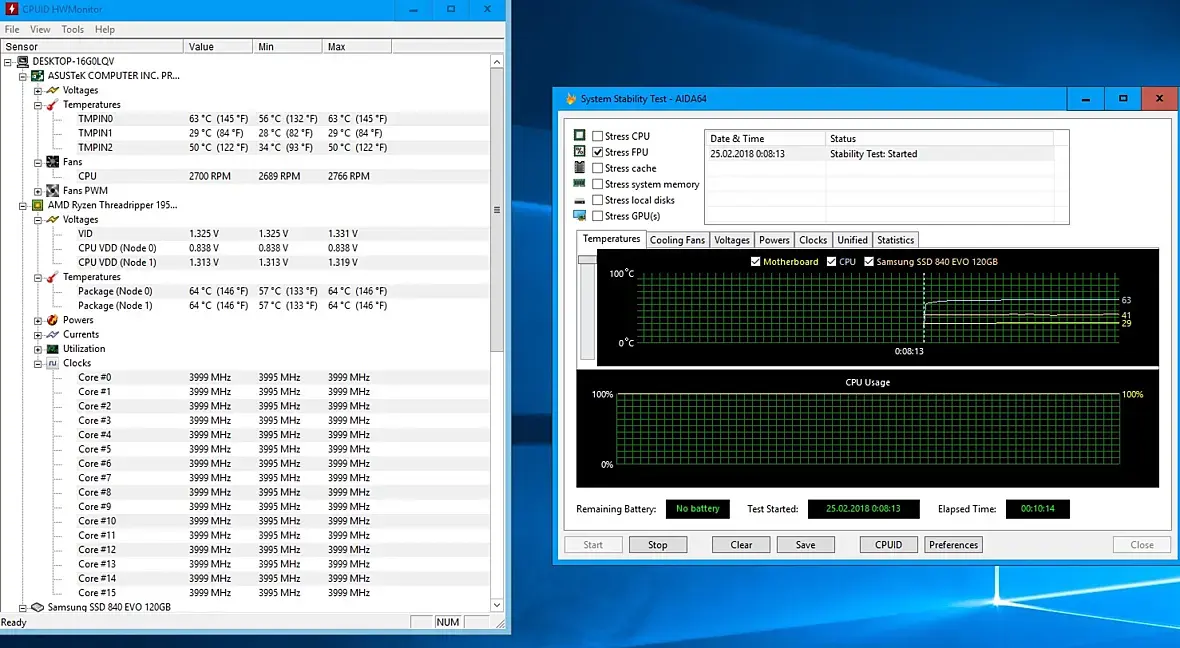Open the Tools menu in HWMonitor
1180x648 pixels.
click(x=72, y=29)
